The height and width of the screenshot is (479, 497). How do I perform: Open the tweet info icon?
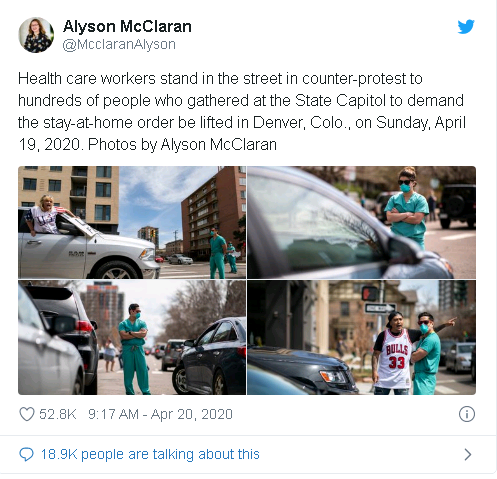pos(467,414)
